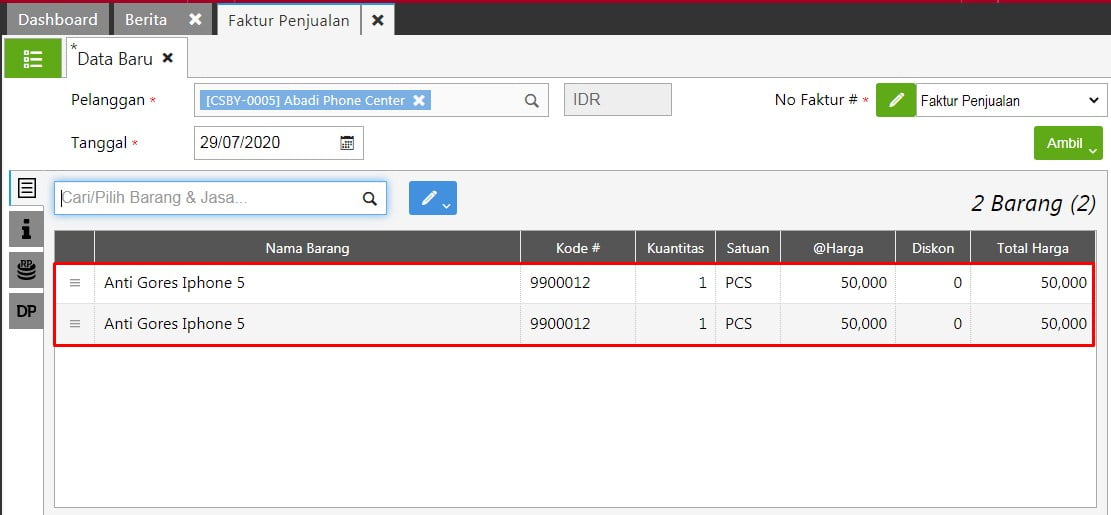The height and width of the screenshot is (515, 1111).
Task: Click the Tanggal date input field
Action: coord(278,142)
